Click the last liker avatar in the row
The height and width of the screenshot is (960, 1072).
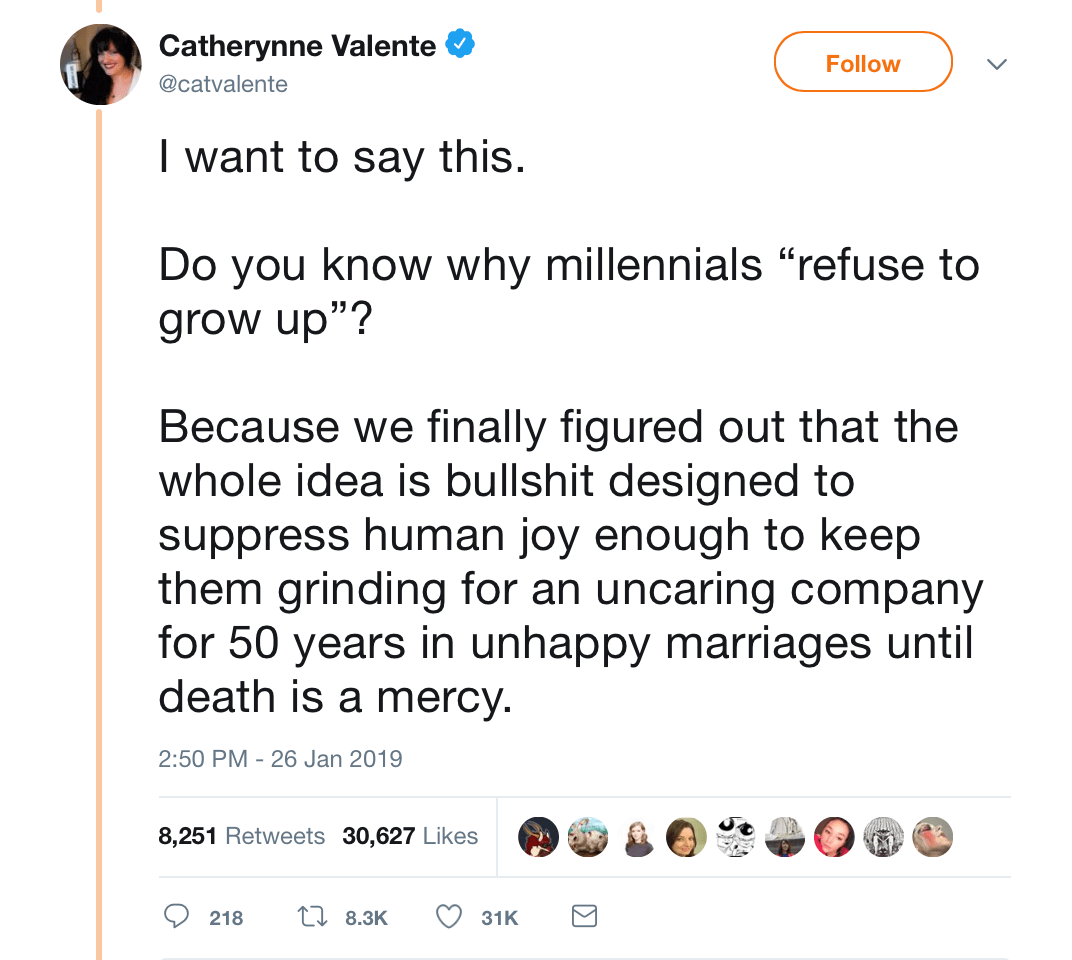(x=932, y=837)
